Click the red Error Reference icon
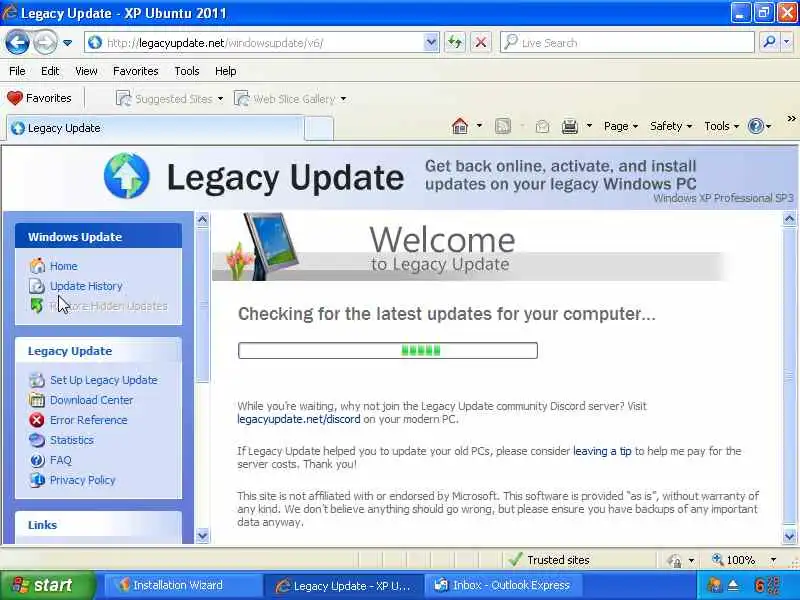The width and height of the screenshot is (800, 600). [x=37, y=420]
